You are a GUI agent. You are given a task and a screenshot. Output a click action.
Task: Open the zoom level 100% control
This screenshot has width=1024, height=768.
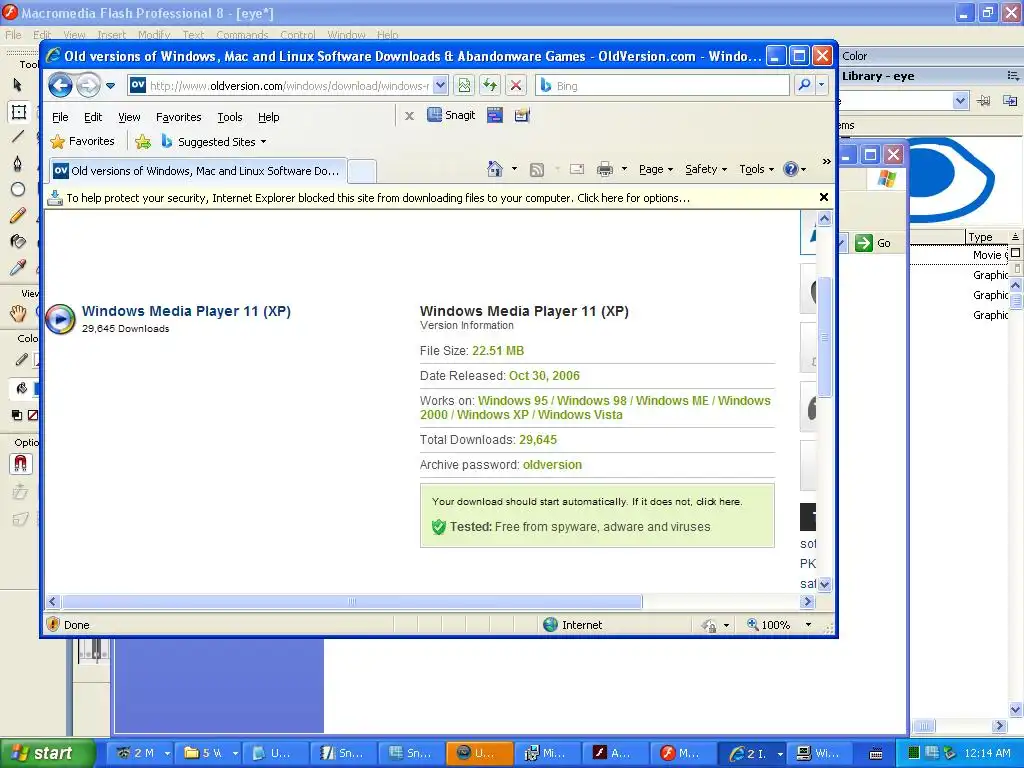778,625
